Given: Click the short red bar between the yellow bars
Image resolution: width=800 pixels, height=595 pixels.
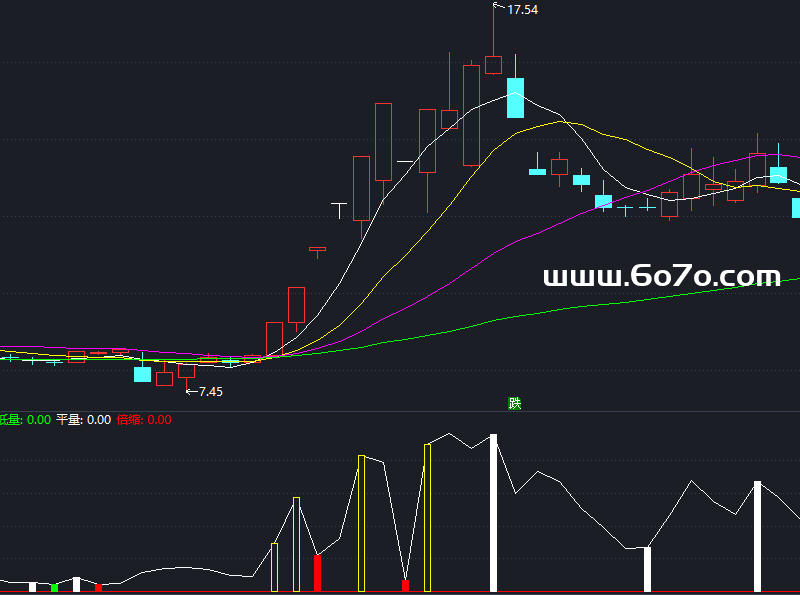Looking at the screenshot, I should (x=405, y=585).
